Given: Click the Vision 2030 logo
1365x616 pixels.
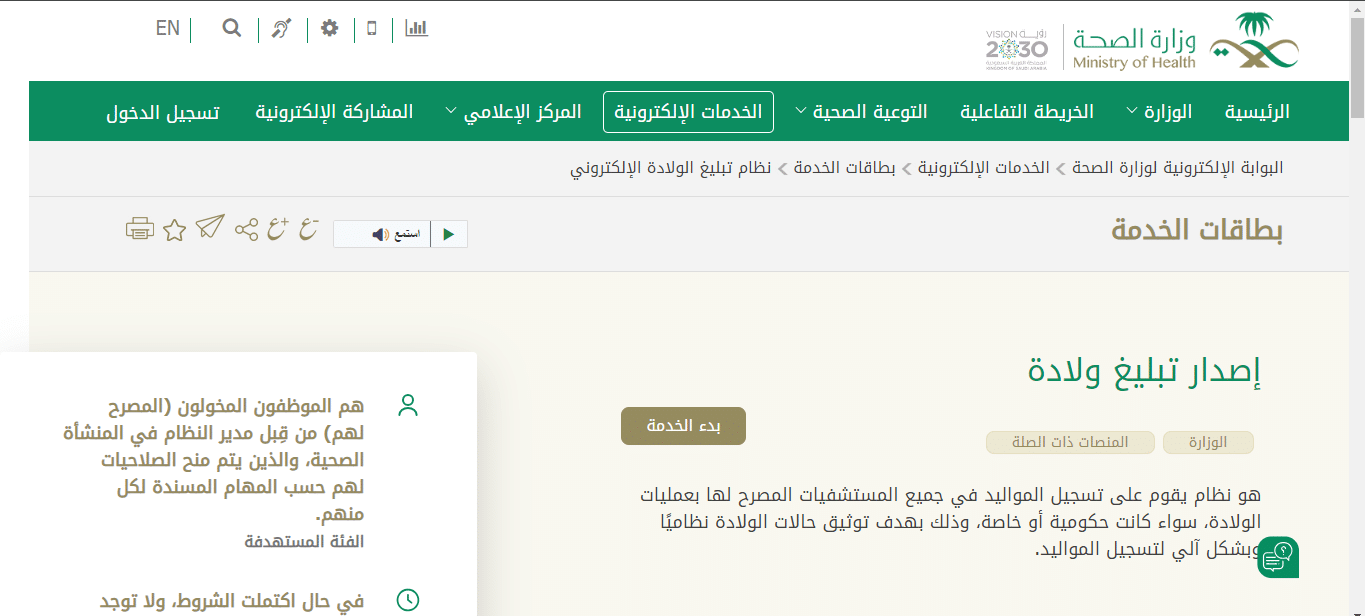Looking at the screenshot, I should click(x=1017, y=49).
